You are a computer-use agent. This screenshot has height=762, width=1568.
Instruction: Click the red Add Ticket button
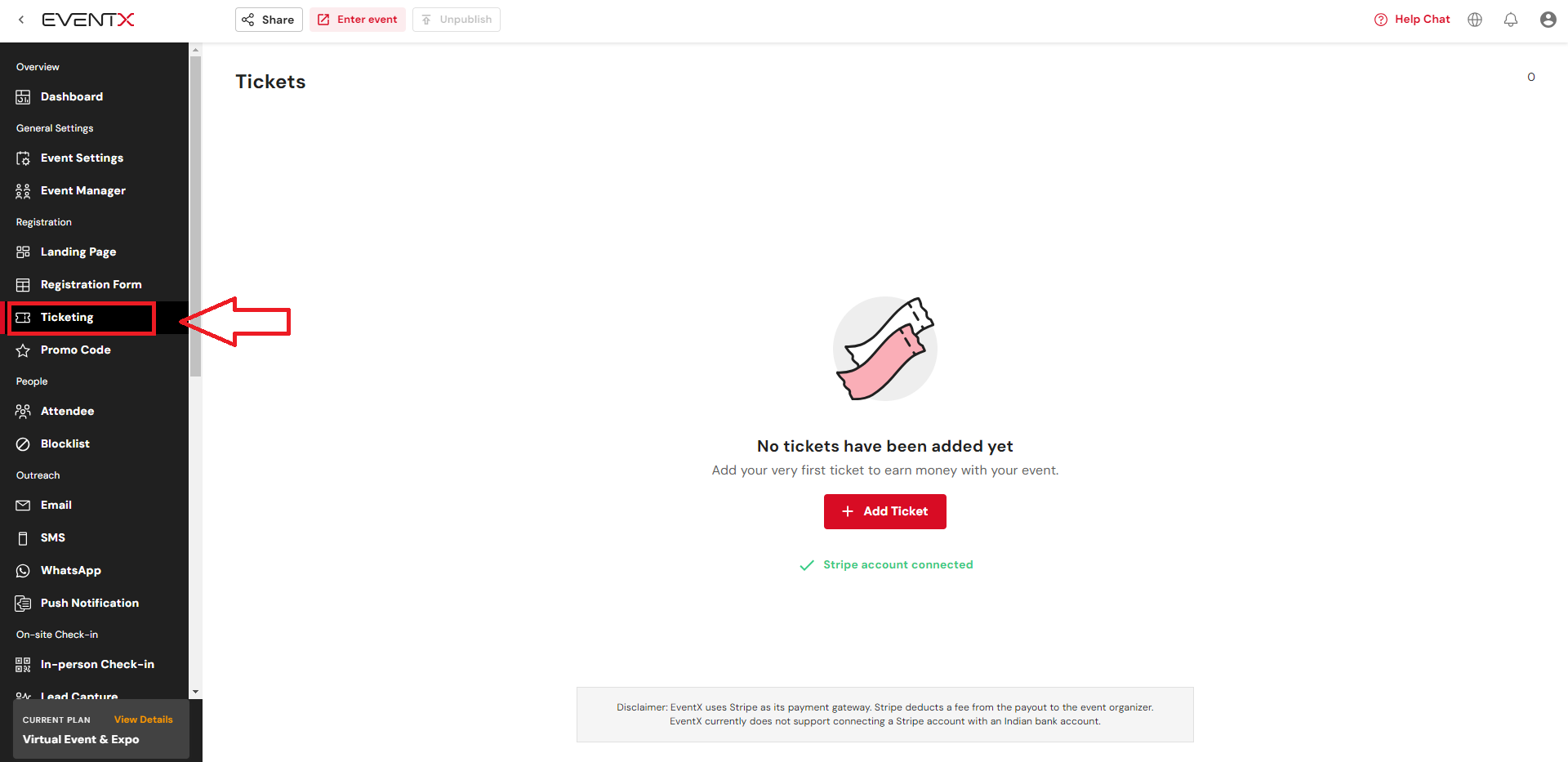click(885, 511)
